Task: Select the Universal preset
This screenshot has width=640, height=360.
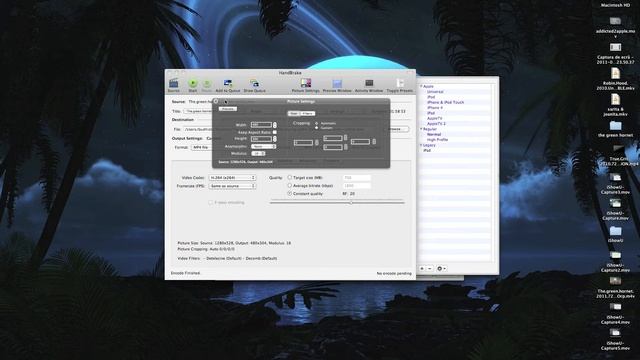Action: click(x=435, y=92)
